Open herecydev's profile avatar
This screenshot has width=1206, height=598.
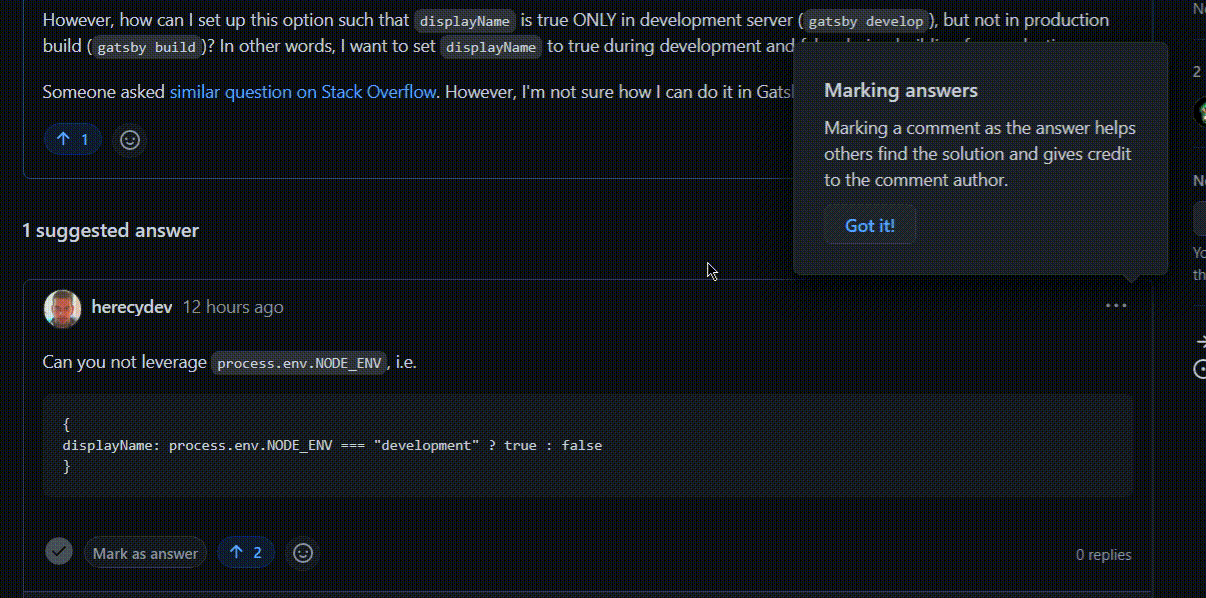62,308
